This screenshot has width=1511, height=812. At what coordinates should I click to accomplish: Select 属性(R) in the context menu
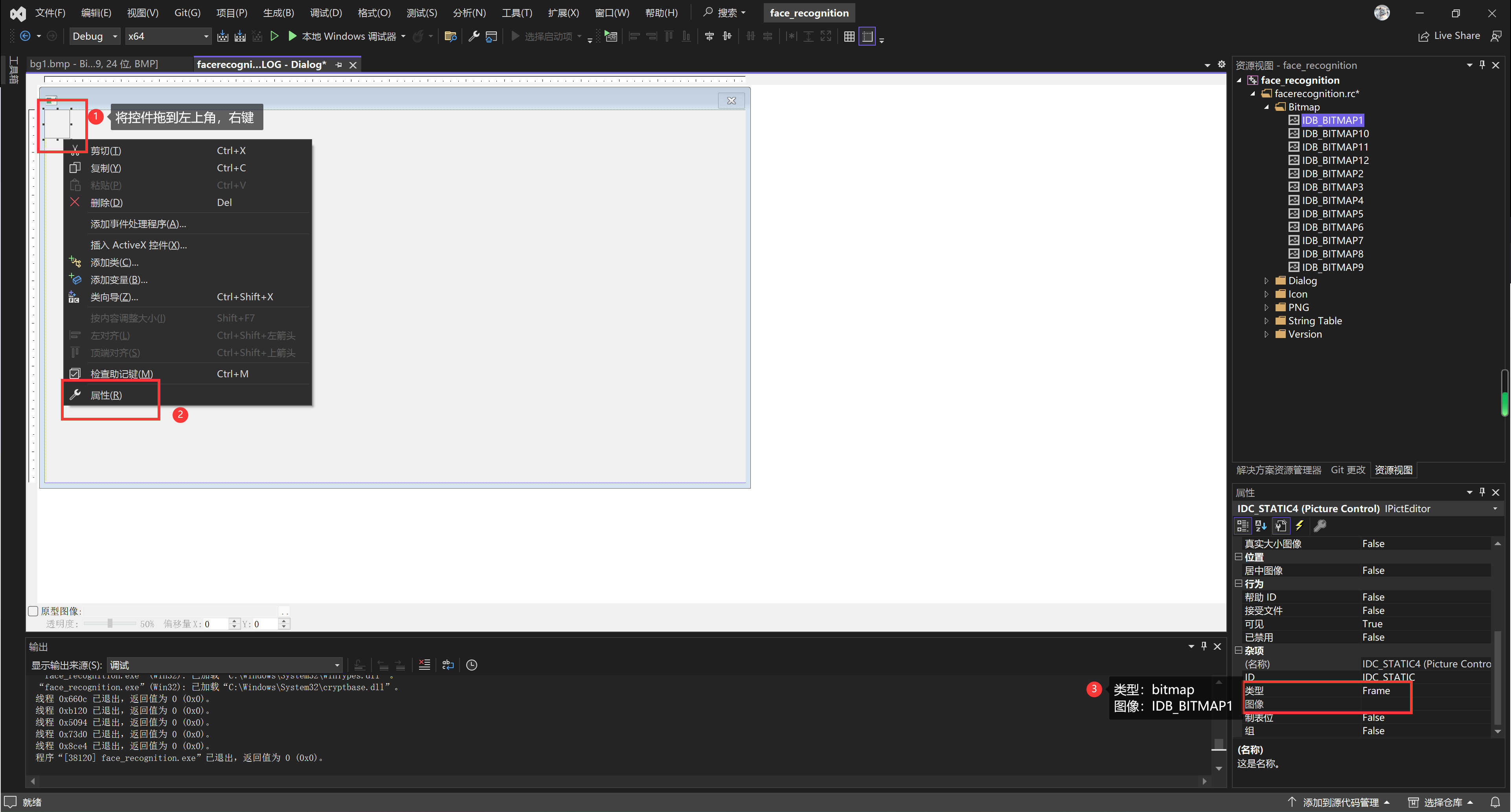[x=106, y=395]
